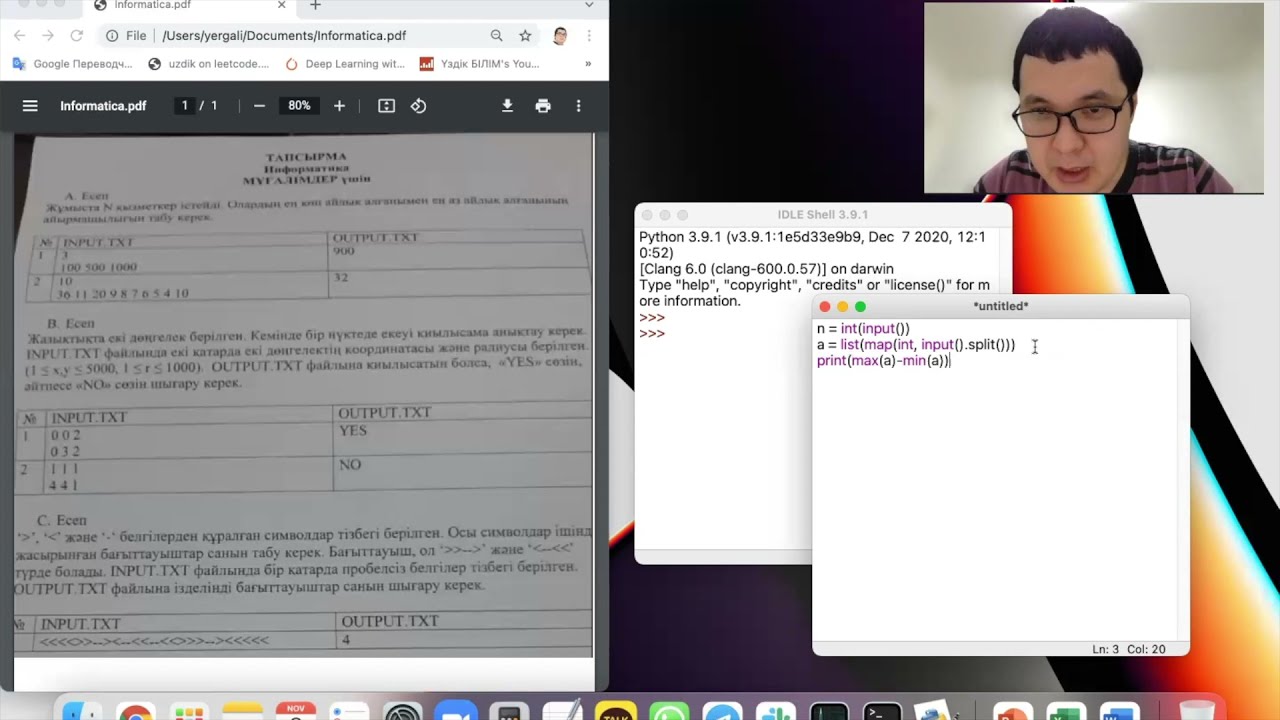Click the code line n = int(input())
Viewport: 1280px width, 720px height.
863,329
